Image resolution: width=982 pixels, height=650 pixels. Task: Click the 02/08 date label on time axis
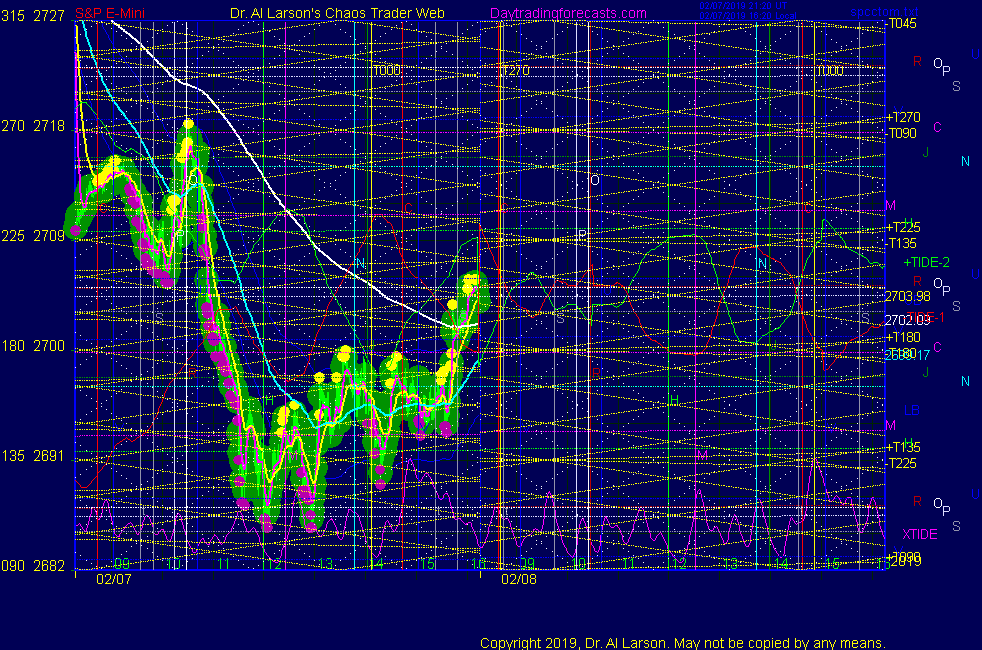tap(519, 578)
